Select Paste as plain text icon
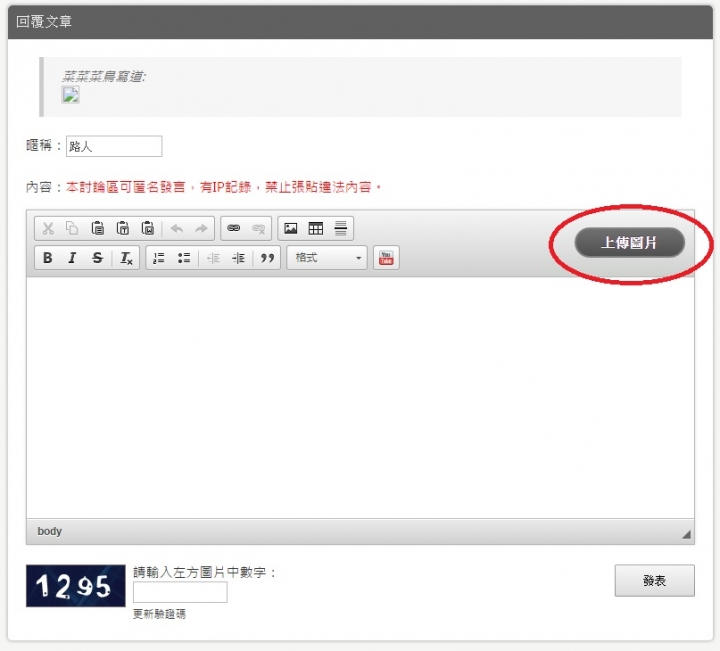Screen dimensions: 720x651 [x=123, y=228]
